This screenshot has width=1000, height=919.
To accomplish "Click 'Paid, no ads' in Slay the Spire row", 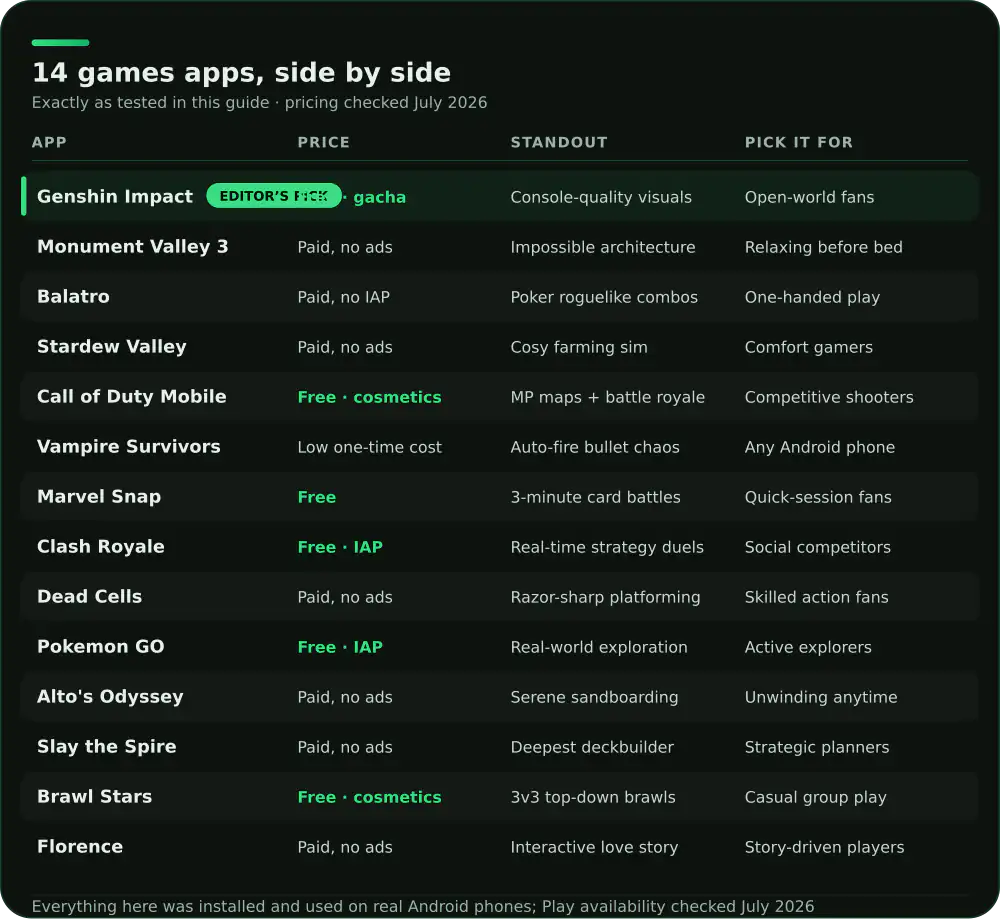I will tap(345, 747).
